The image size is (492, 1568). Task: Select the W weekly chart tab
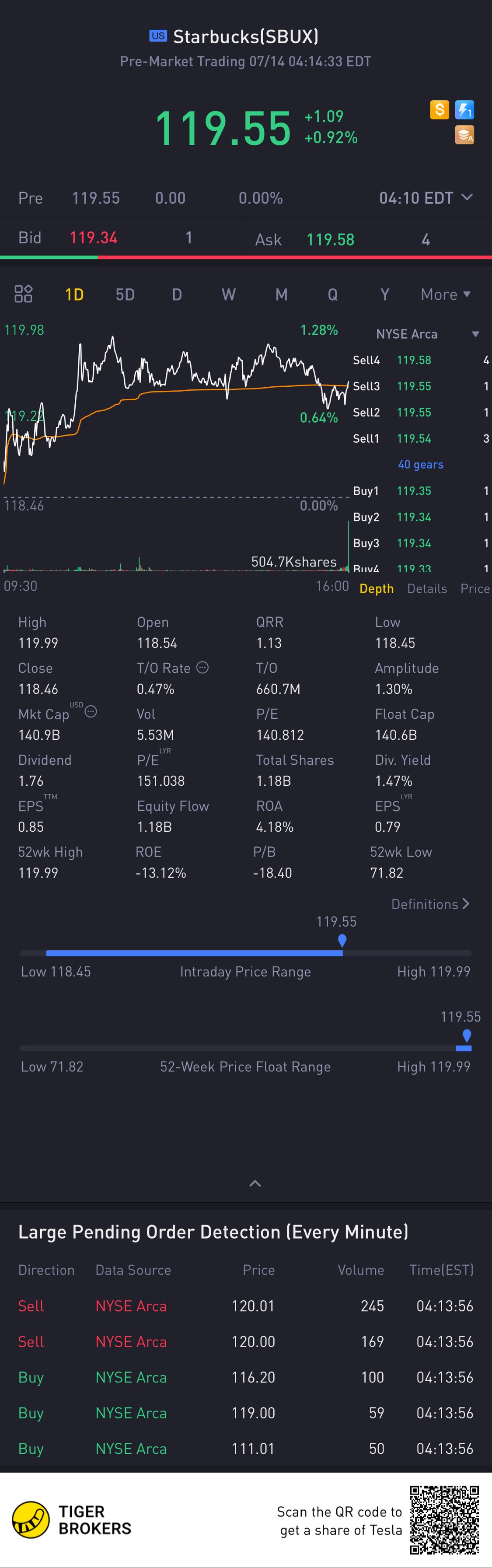click(229, 294)
